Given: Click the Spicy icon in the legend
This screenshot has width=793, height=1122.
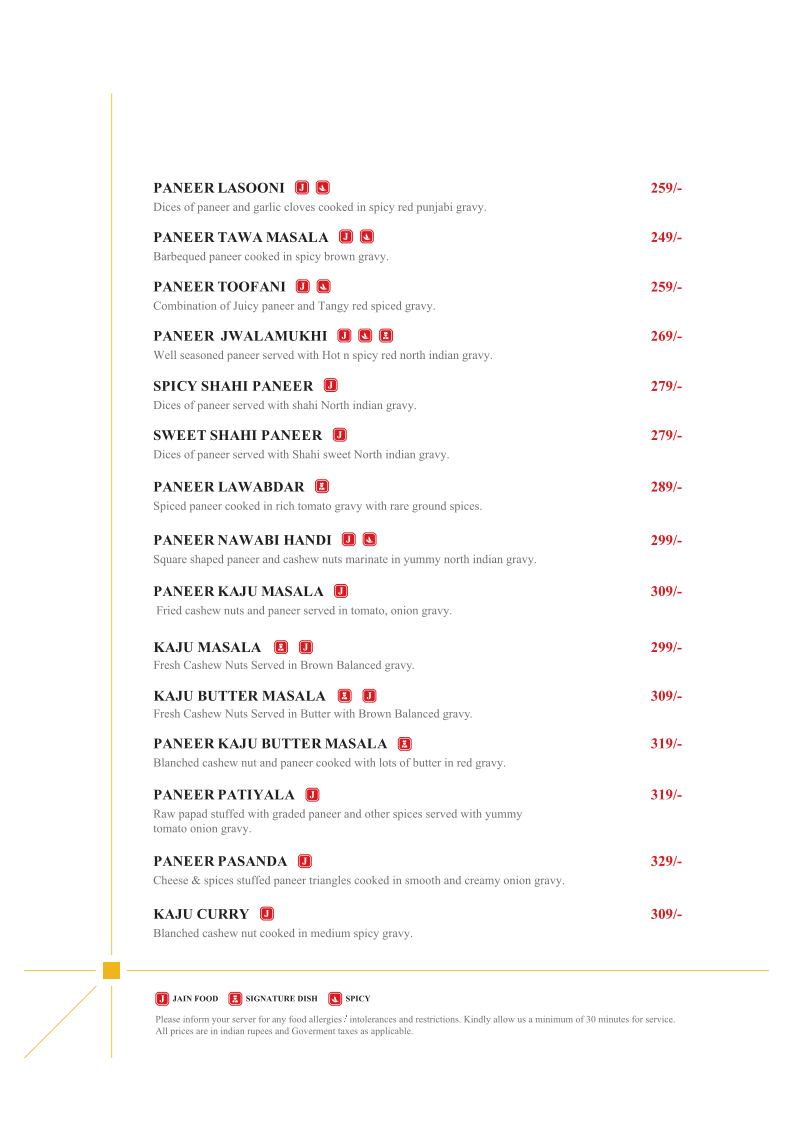Looking at the screenshot, I should point(335,998).
